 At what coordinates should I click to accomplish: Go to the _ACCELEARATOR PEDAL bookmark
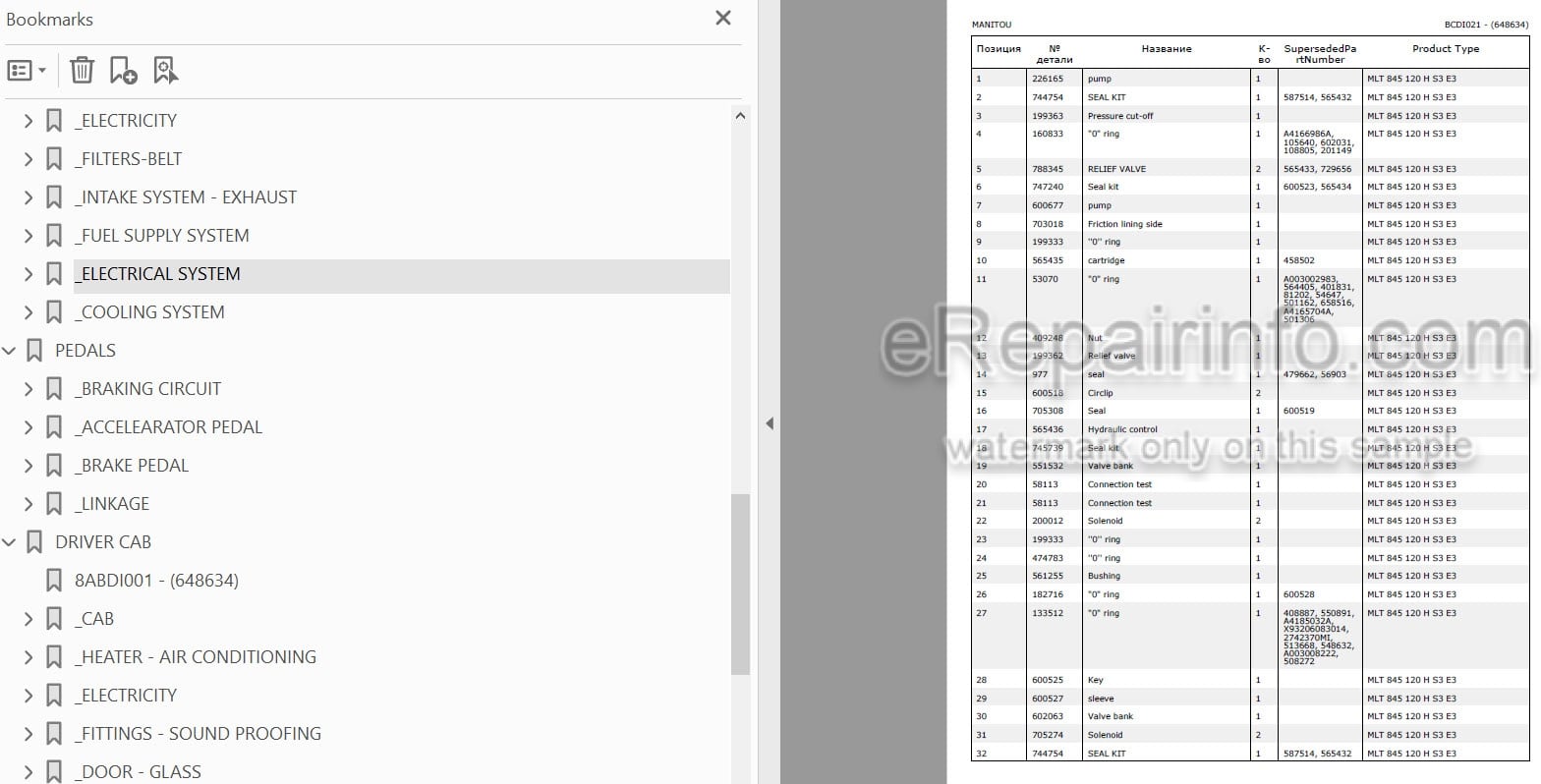tap(168, 427)
